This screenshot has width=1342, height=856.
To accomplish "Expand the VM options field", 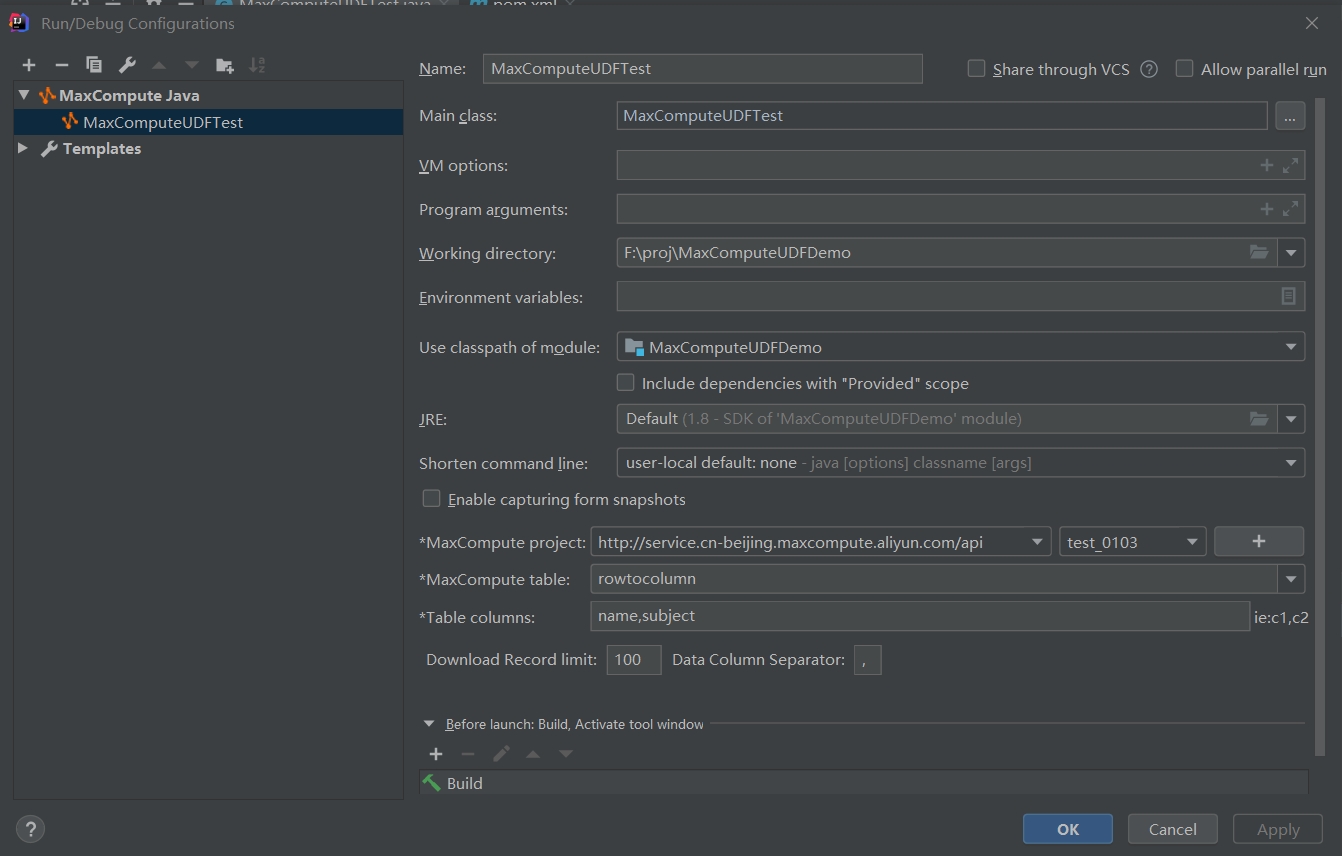I will click(x=1291, y=165).
